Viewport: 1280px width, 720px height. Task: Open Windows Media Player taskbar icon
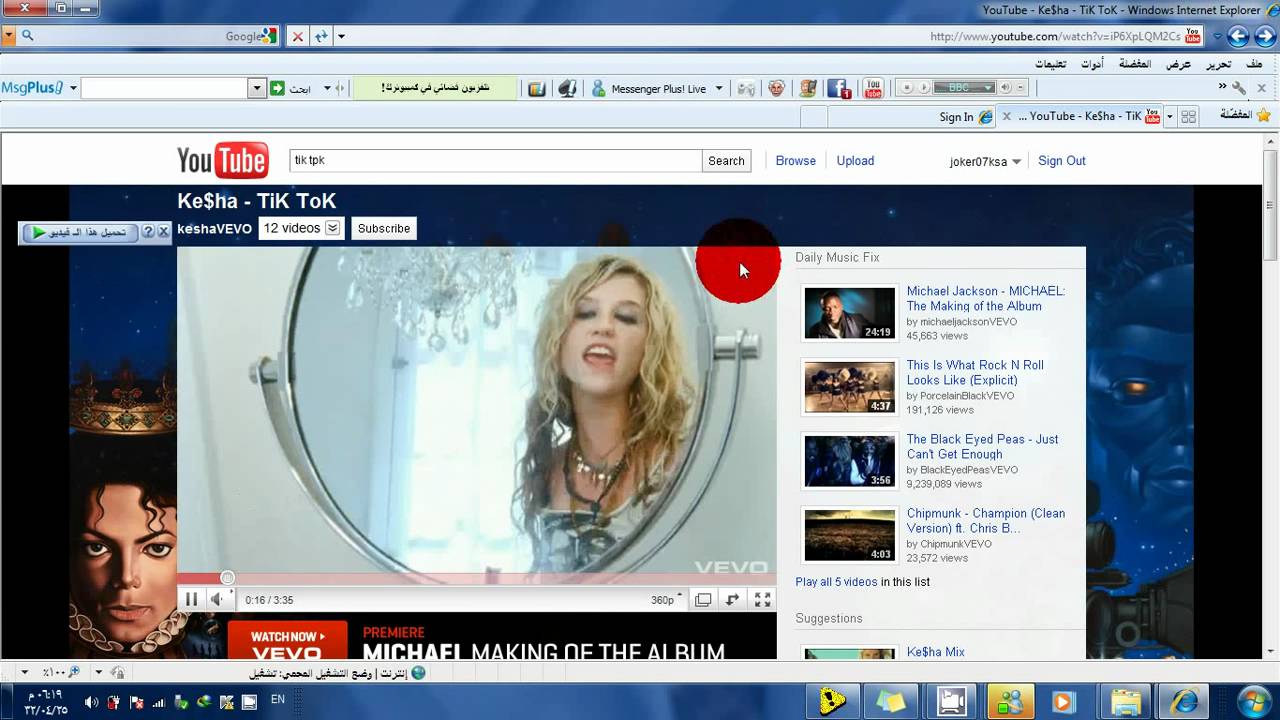point(1062,702)
